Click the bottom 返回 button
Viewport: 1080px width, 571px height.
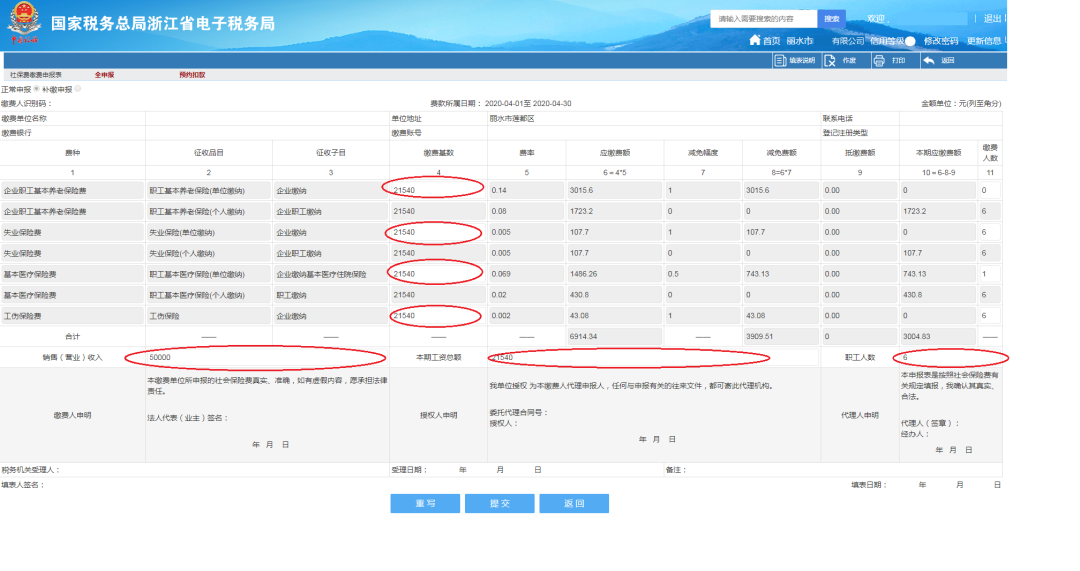[574, 503]
